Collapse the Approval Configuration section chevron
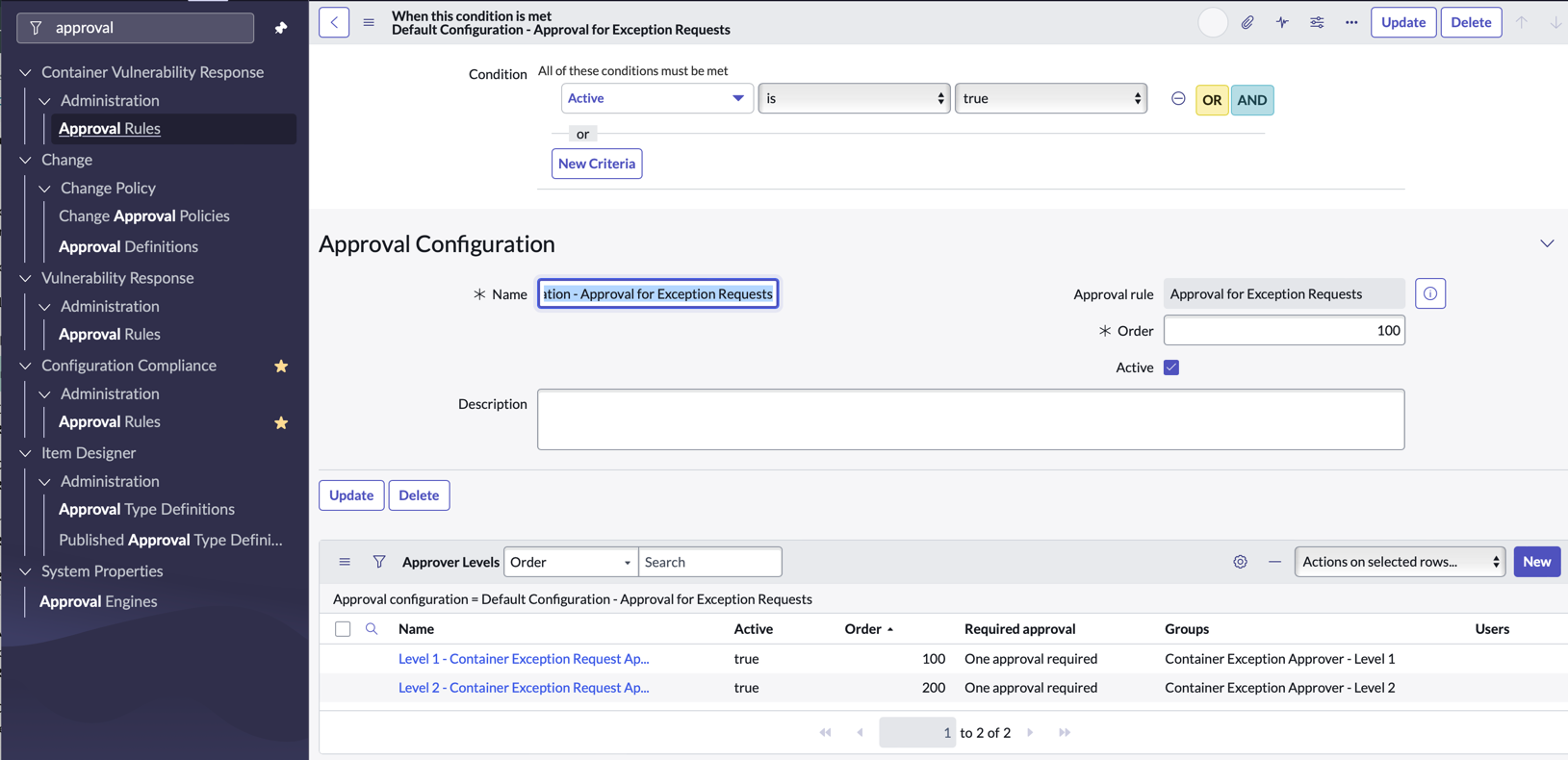 coord(1547,243)
